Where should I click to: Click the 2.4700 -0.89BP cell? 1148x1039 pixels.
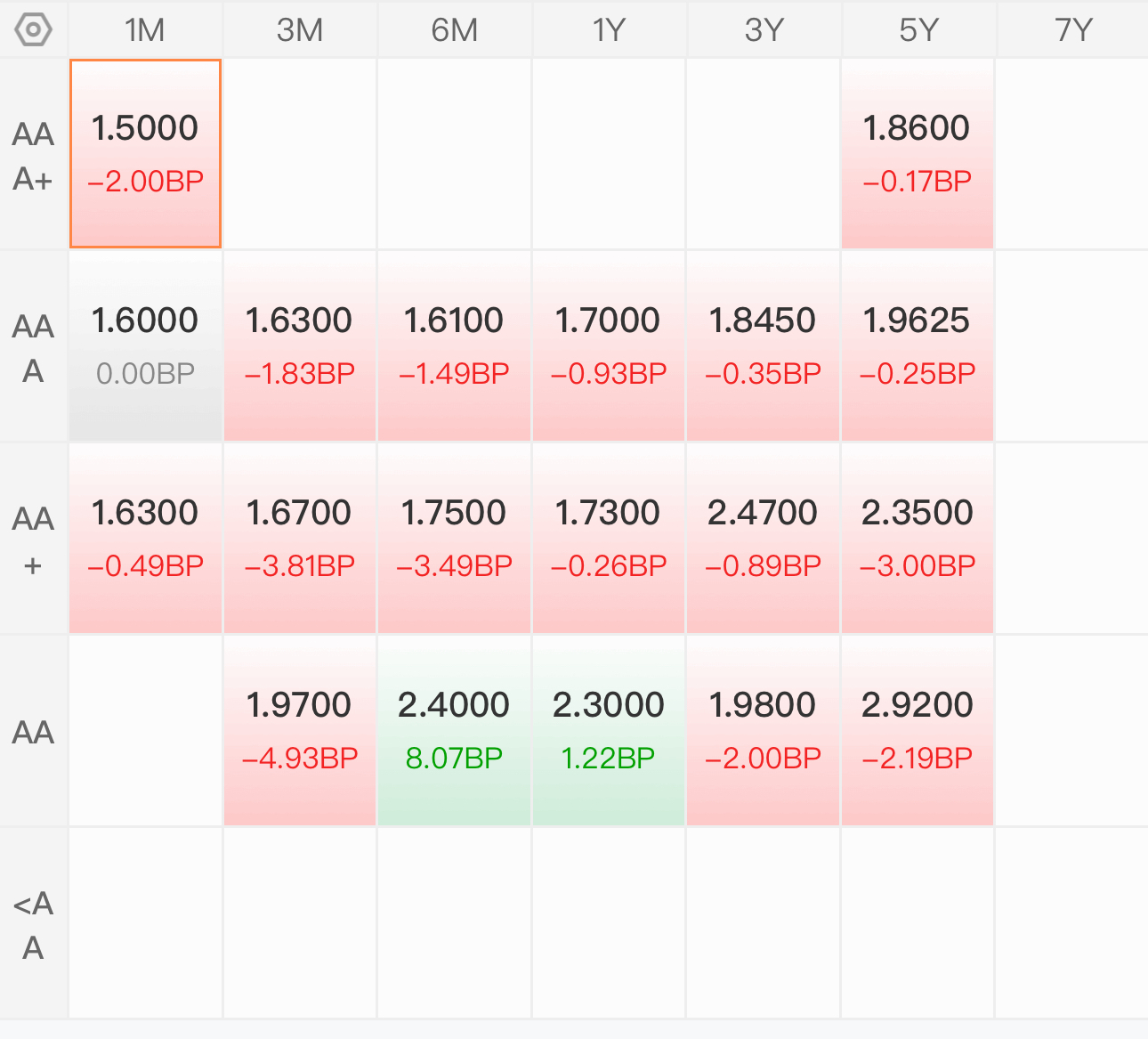[x=763, y=539]
